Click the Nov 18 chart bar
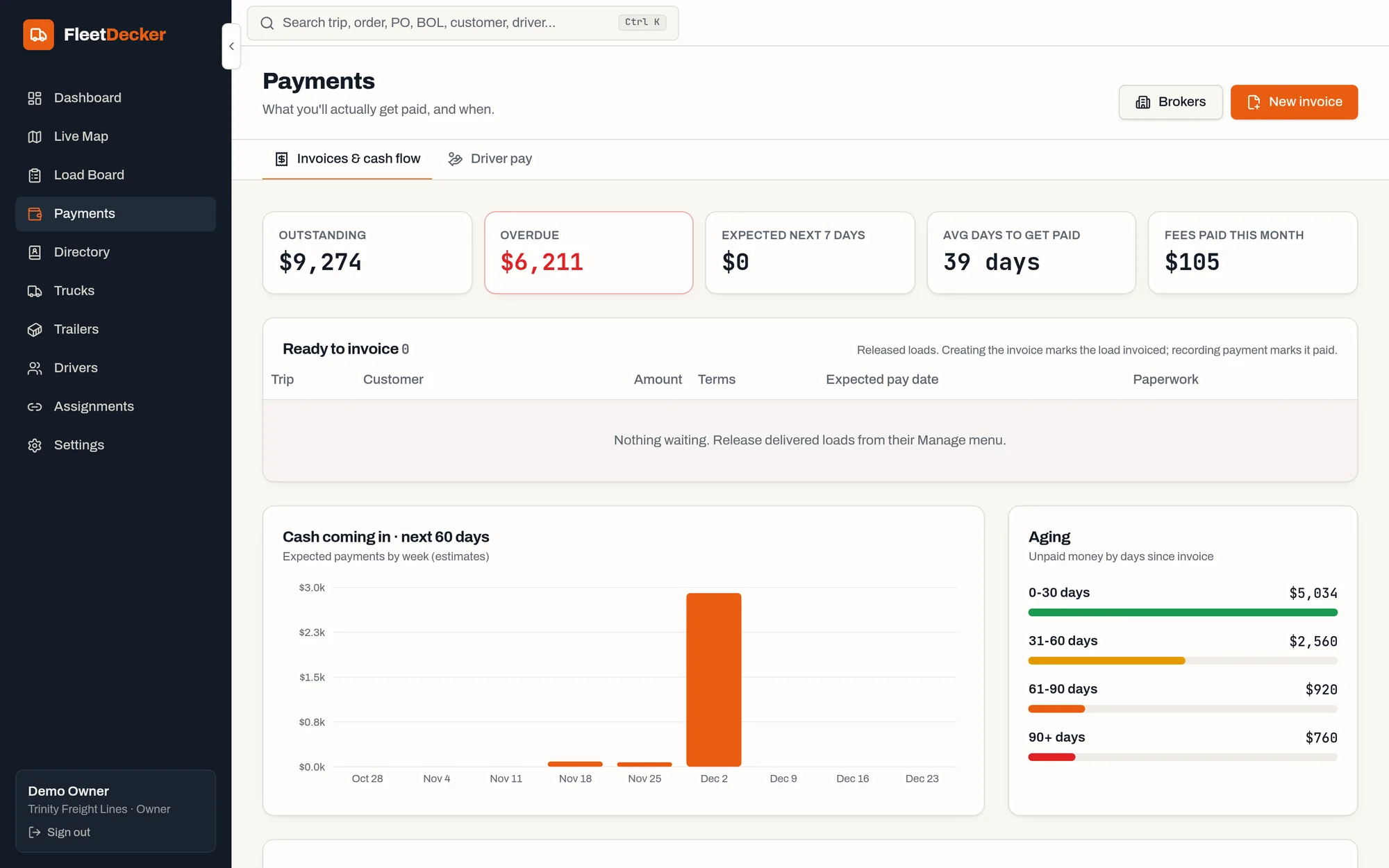 pos(575,764)
